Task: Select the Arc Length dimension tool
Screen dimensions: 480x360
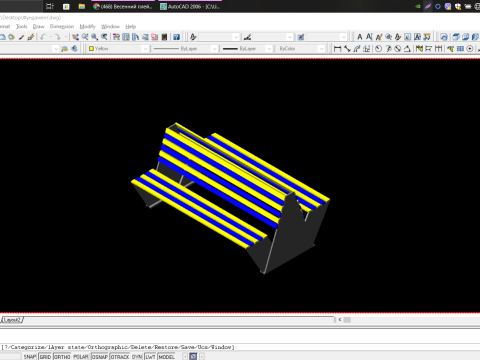Action: tap(357, 49)
